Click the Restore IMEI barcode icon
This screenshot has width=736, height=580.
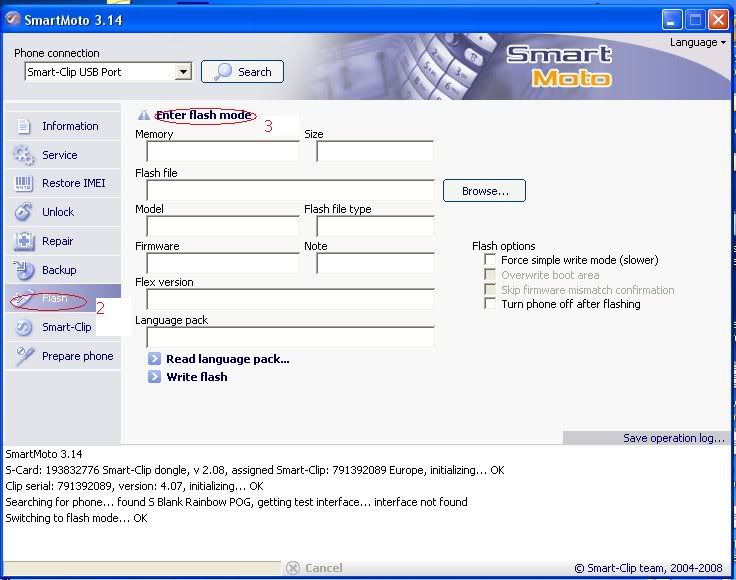click(x=23, y=183)
